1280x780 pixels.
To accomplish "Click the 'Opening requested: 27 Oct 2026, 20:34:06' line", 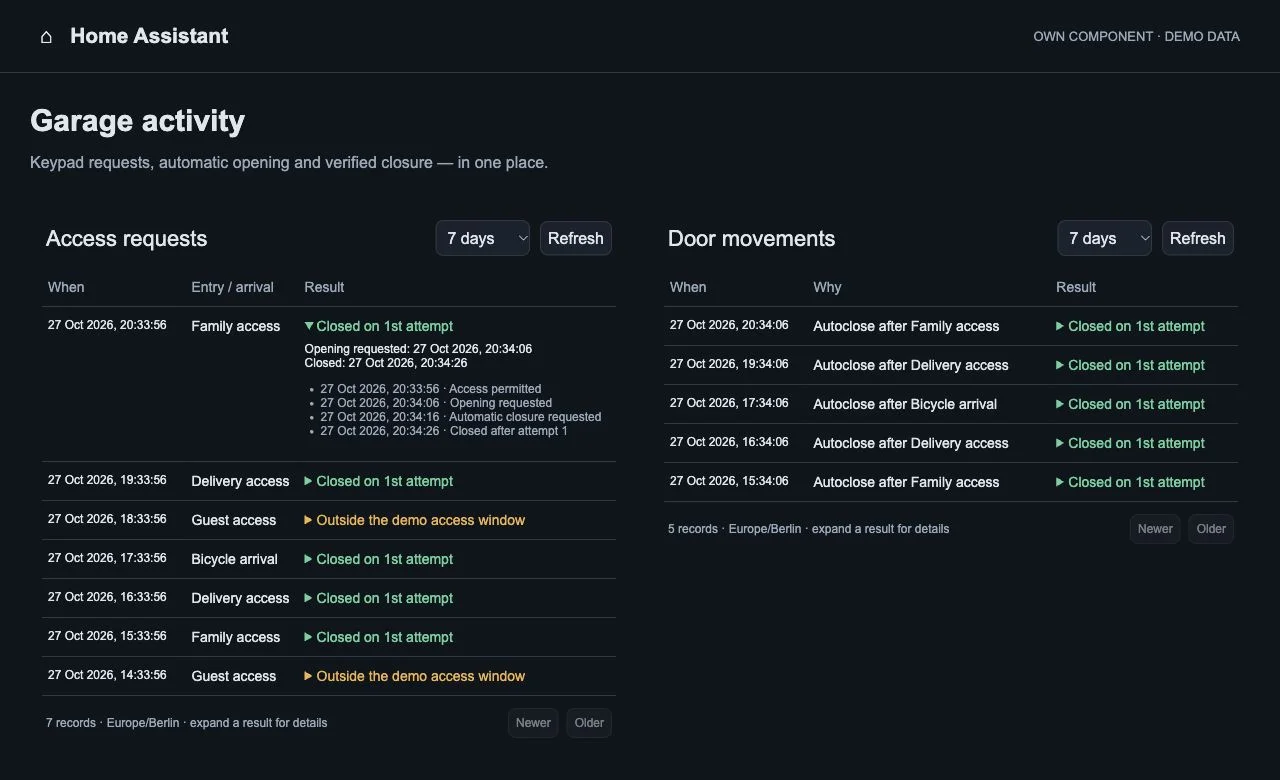I will coord(418,349).
